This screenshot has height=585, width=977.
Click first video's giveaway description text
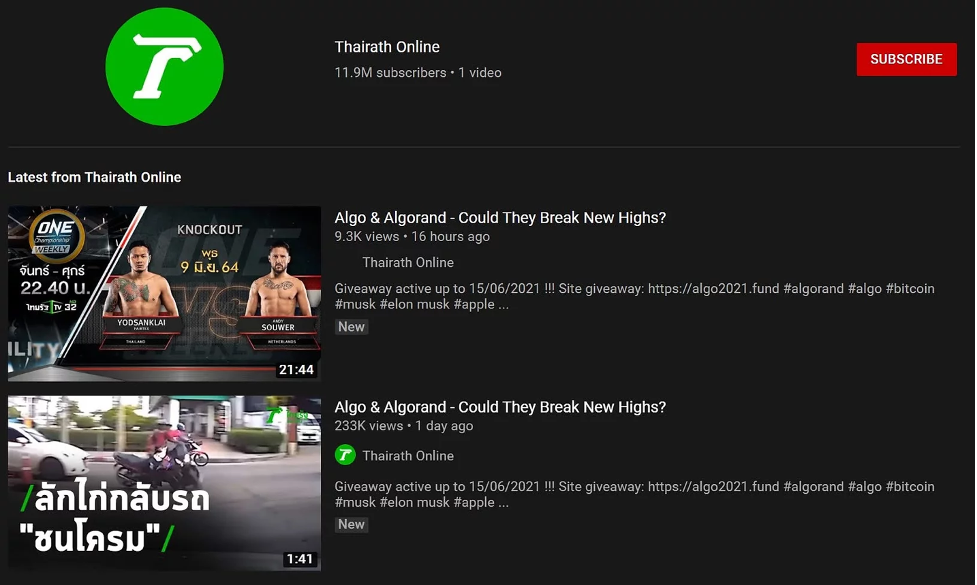click(634, 297)
